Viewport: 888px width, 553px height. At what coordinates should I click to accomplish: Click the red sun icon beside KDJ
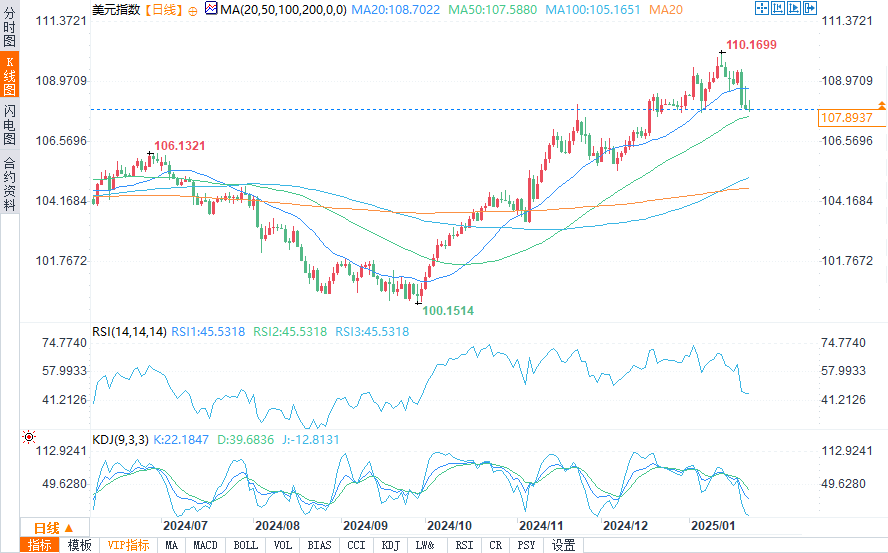(x=29, y=438)
